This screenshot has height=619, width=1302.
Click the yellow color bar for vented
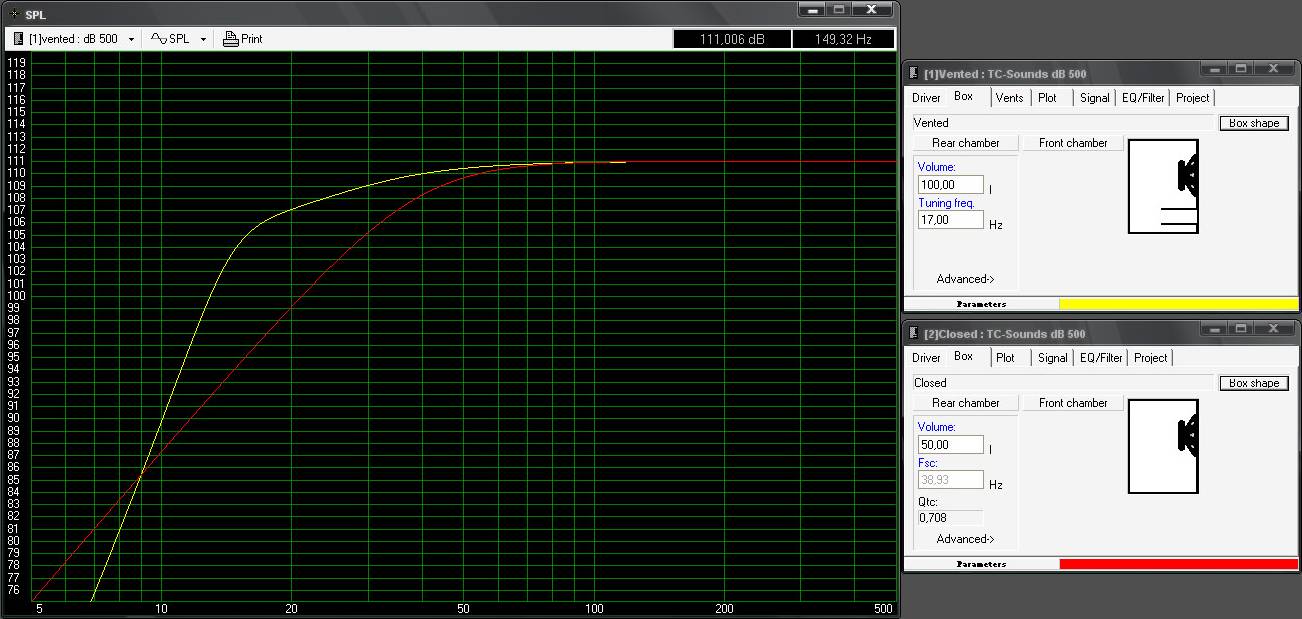(1178, 304)
